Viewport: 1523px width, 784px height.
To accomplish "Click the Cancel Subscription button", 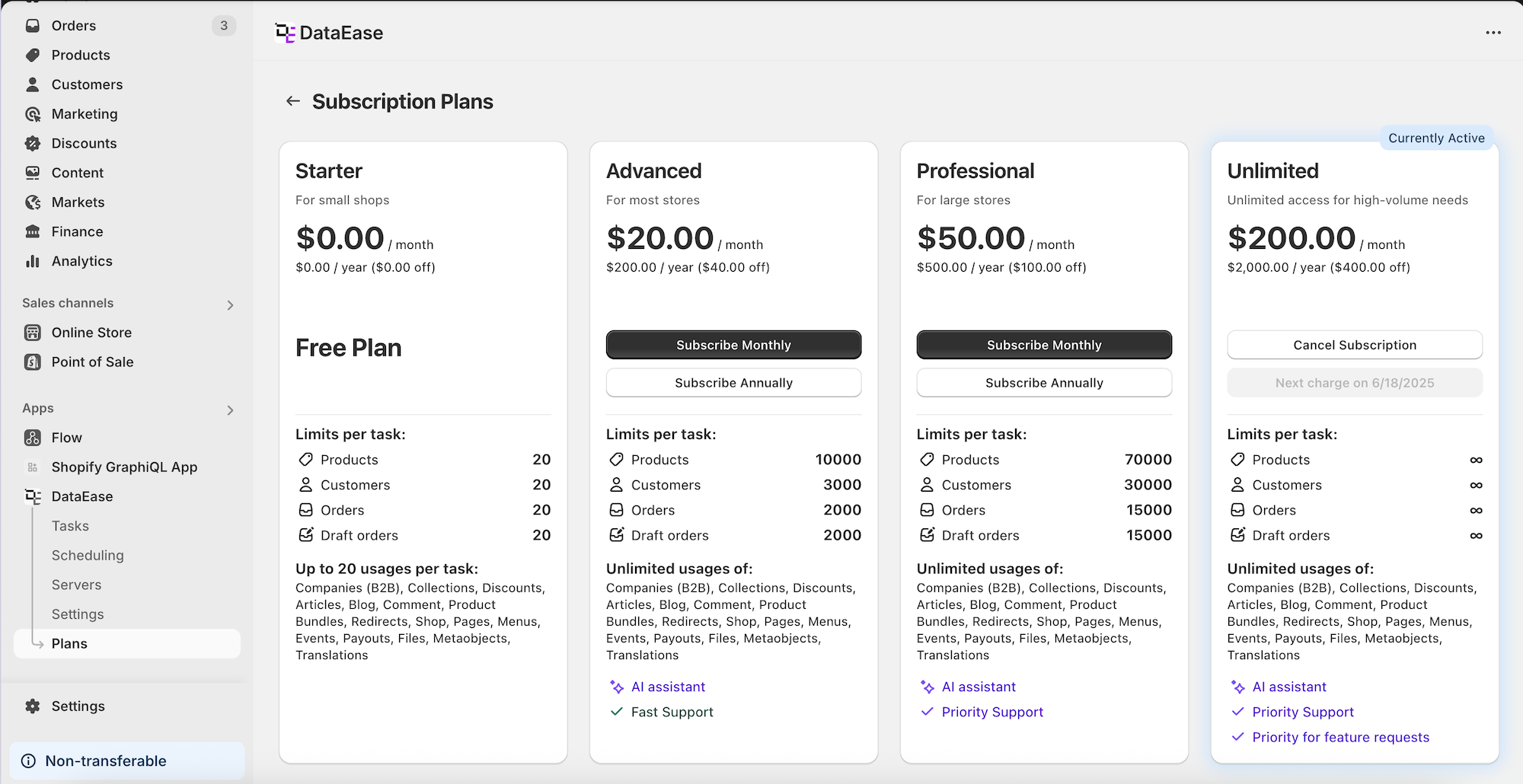I will [1355, 345].
